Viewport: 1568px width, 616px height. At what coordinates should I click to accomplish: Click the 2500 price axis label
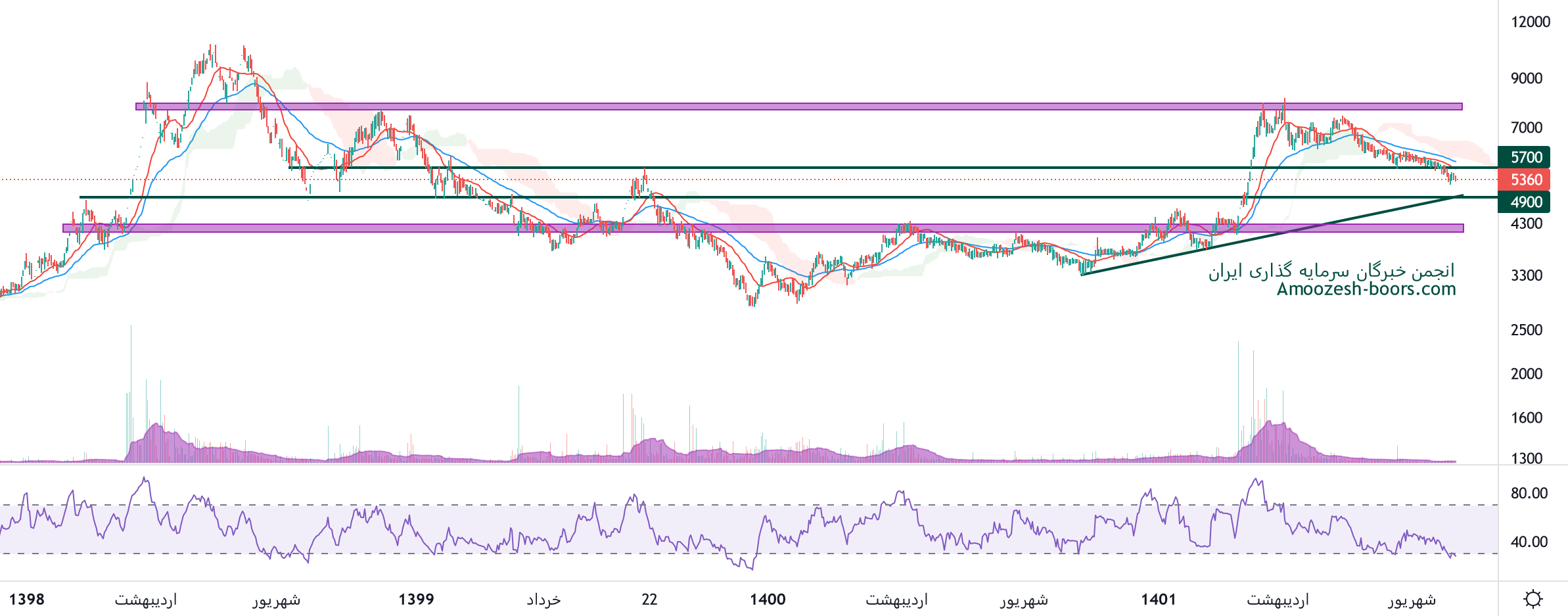pyautogui.click(x=1526, y=330)
